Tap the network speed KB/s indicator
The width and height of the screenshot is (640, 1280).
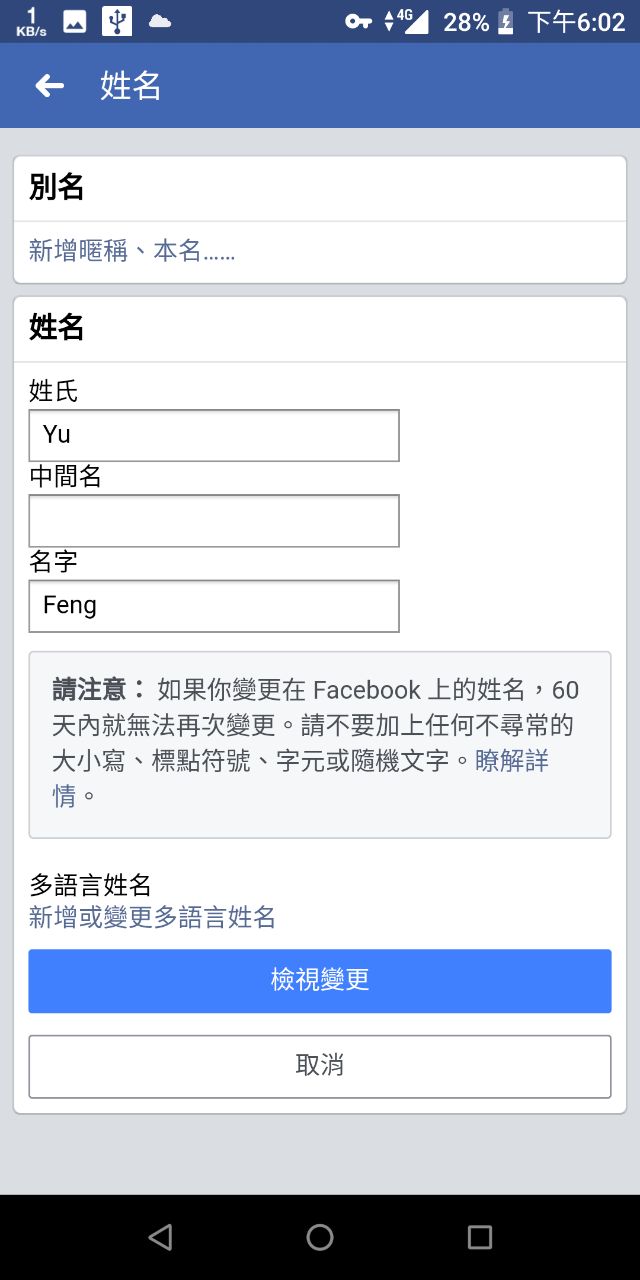31,21
